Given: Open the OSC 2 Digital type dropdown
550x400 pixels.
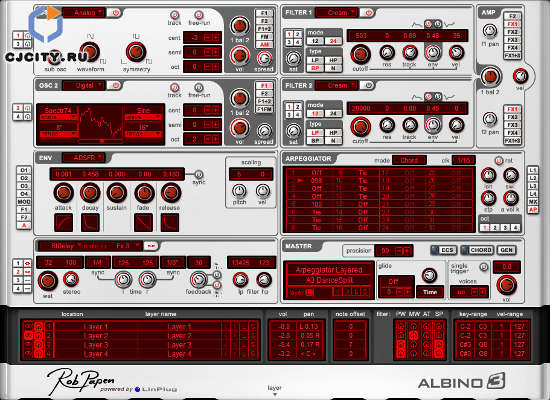Looking at the screenshot, I should click(84, 85).
